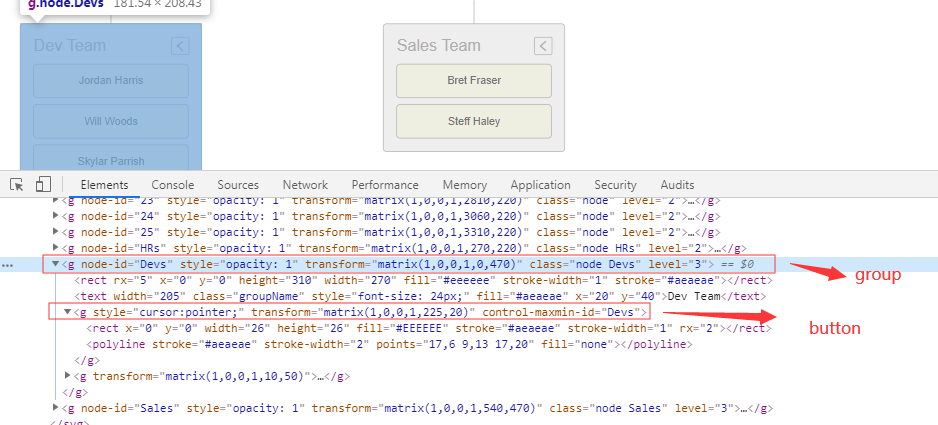
Task: Select the Bret Fraser node
Action: tap(474, 81)
